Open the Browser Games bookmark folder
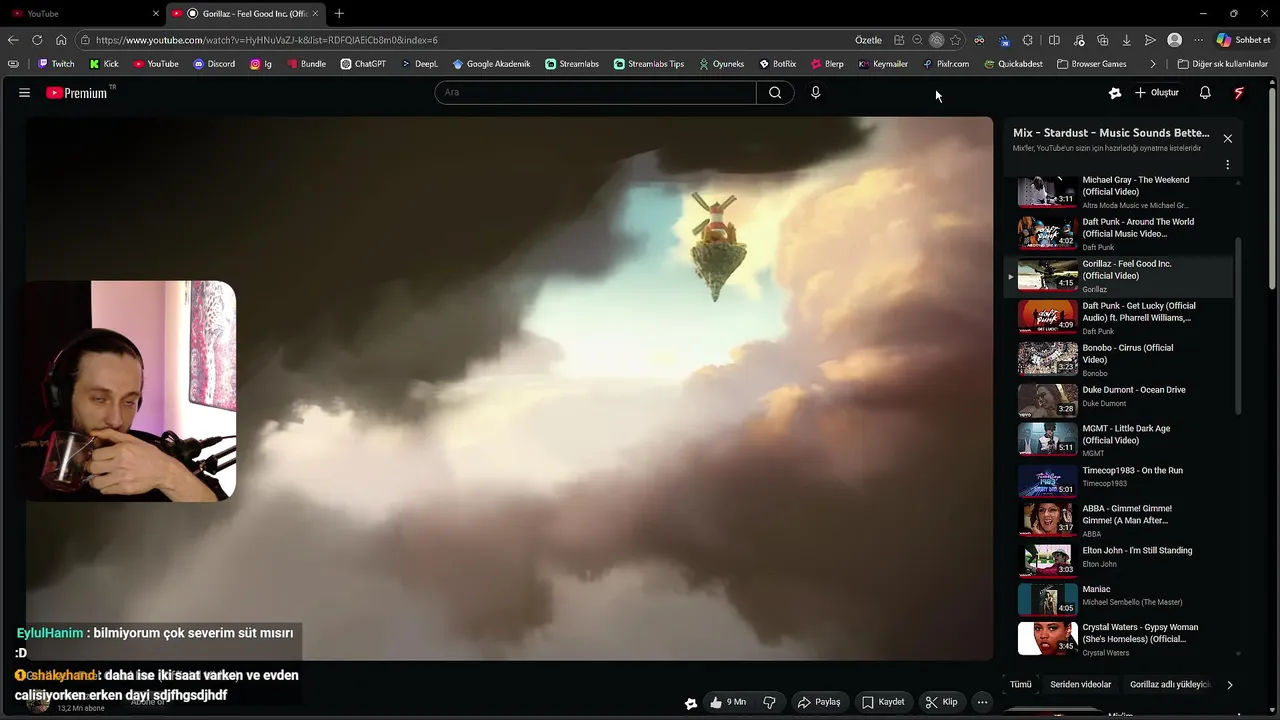 click(1091, 64)
